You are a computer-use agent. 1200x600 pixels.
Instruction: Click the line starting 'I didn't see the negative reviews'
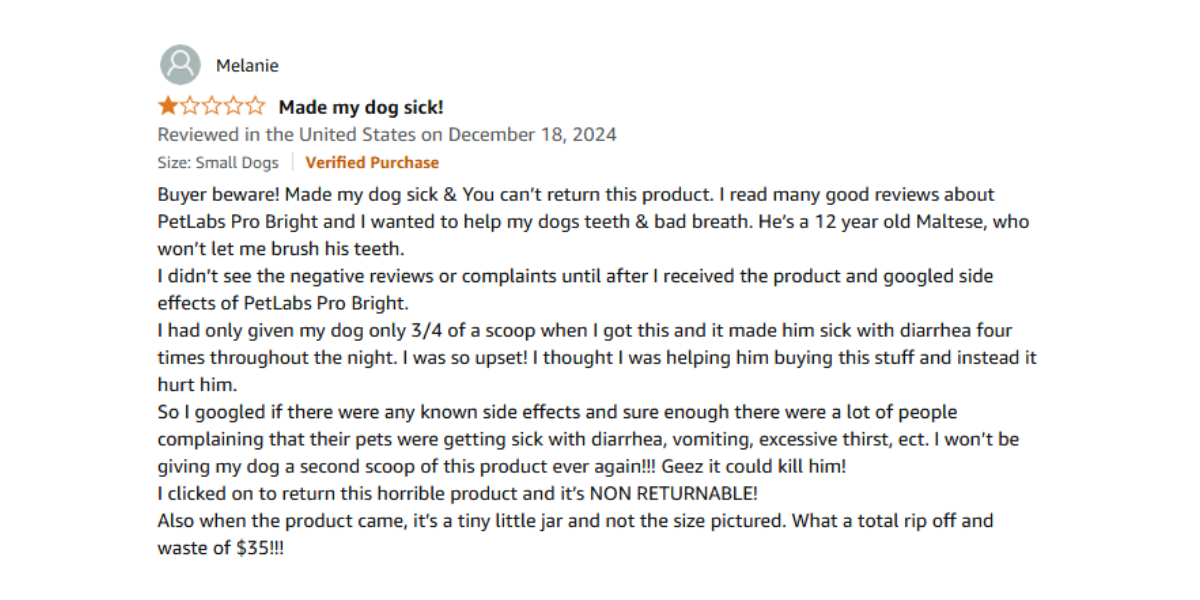[x=575, y=276]
